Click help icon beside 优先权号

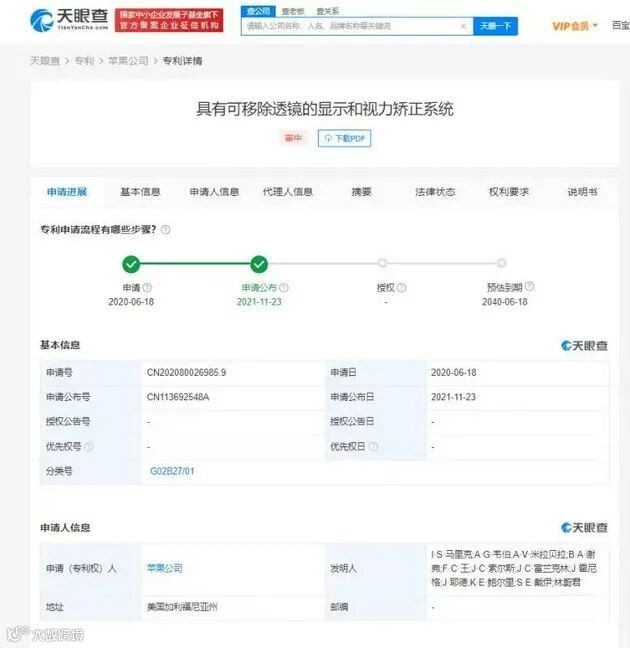(x=89, y=446)
